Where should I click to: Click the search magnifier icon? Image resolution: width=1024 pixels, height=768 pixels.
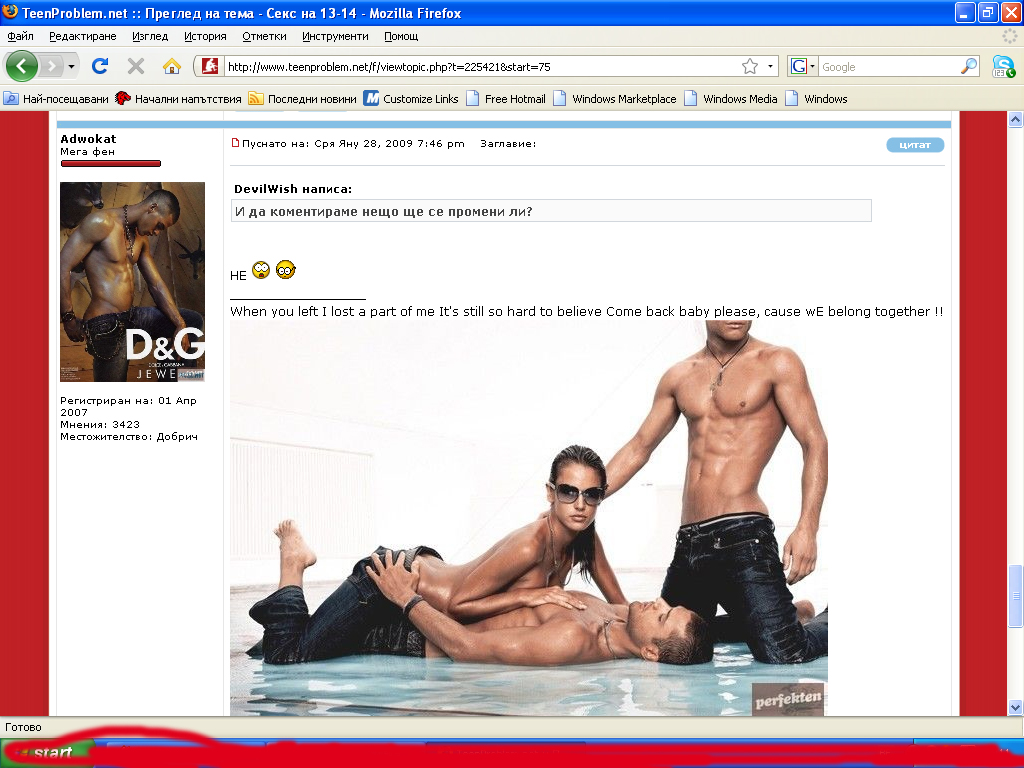(x=969, y=66)
